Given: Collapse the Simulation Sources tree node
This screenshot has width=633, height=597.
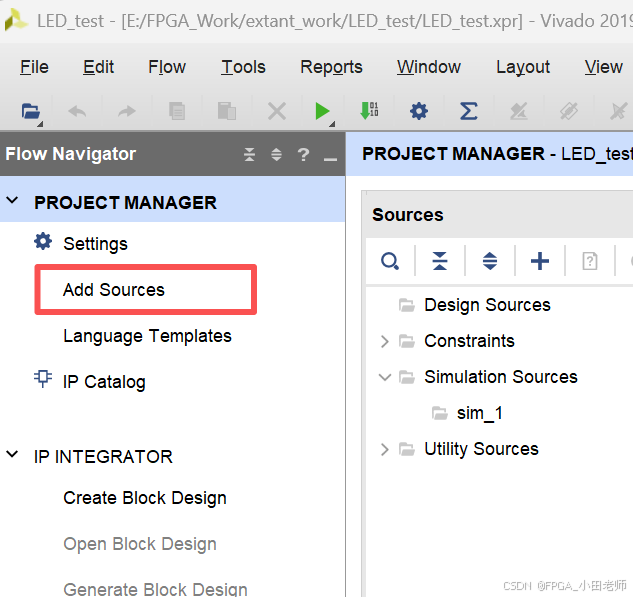Looking at the screenshot, I should point(385,377).
